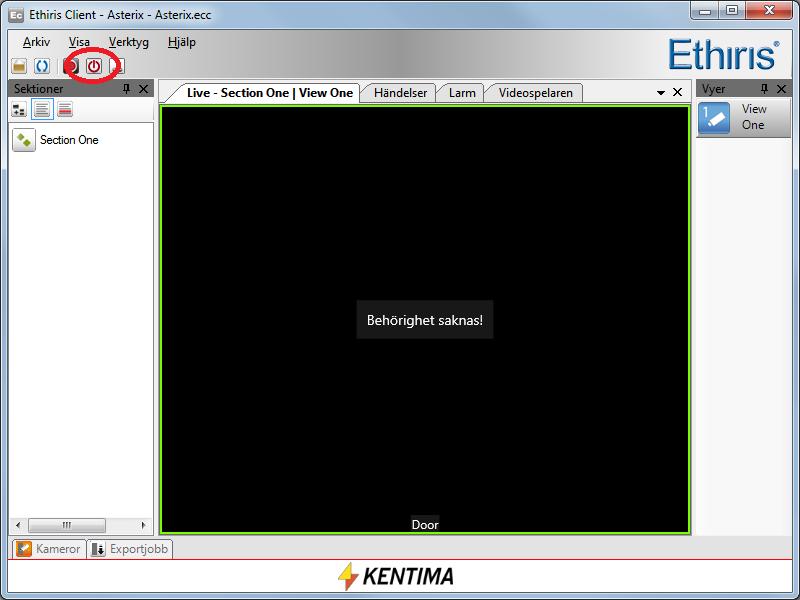Click the tree view icon in Sektioner panel
The image size is (800, 600).
19,109
